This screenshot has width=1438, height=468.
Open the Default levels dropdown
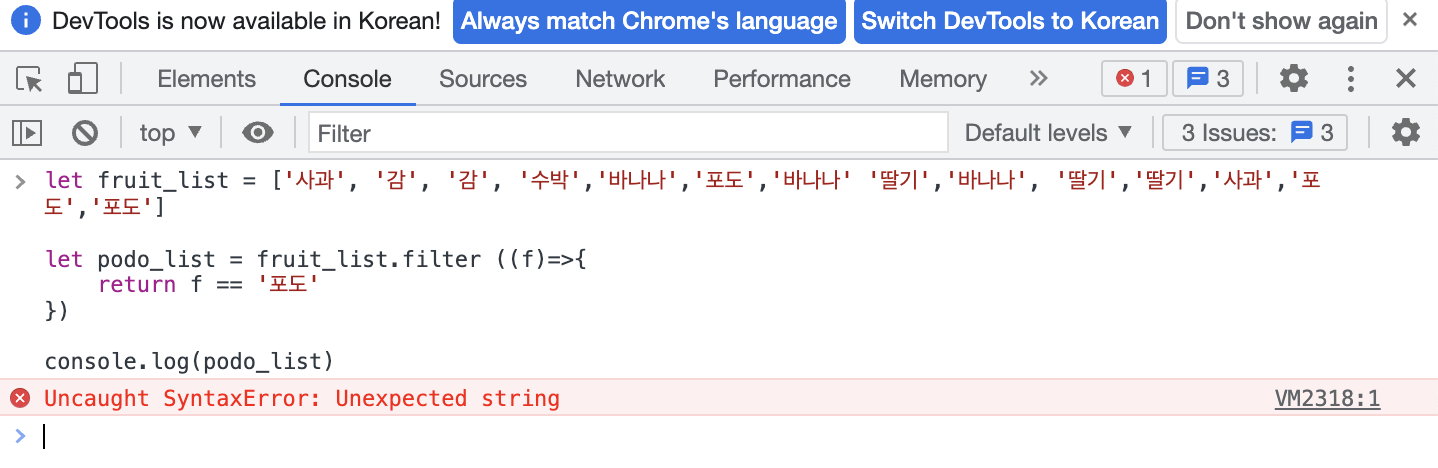click(1048, 132)
